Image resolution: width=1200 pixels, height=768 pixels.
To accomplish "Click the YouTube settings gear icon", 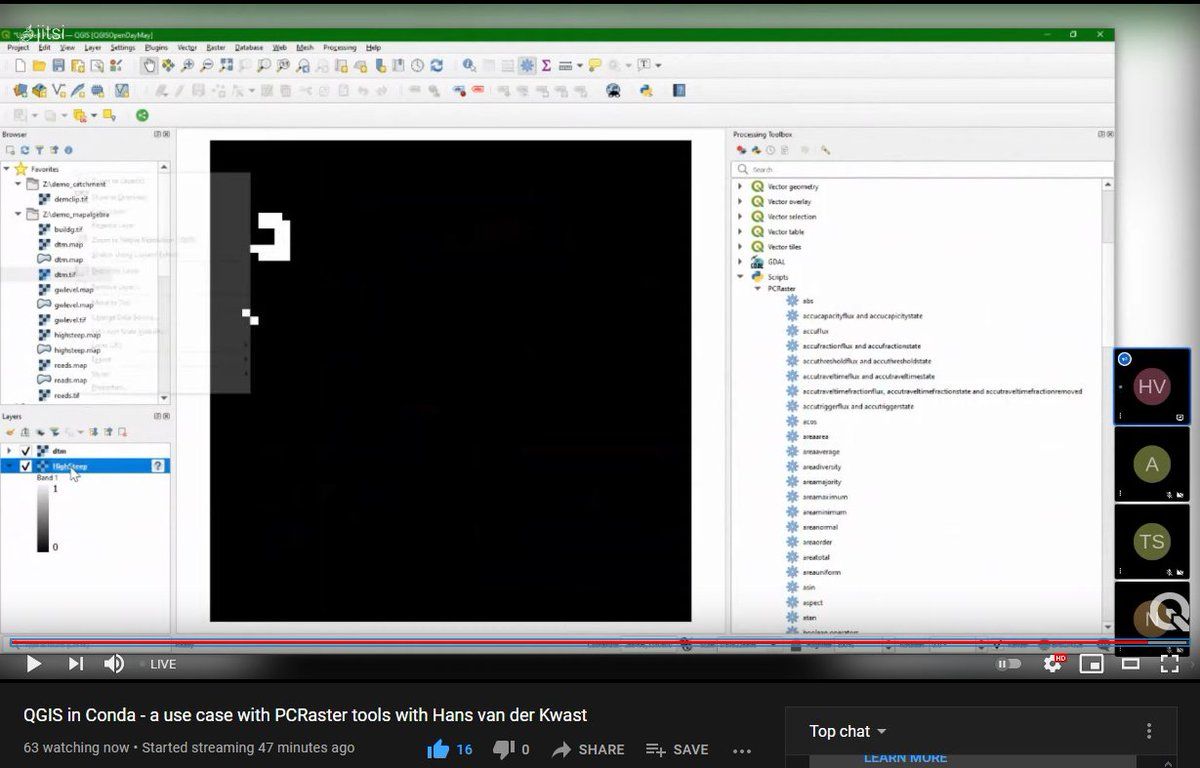I will click(x=1052, y=663).
